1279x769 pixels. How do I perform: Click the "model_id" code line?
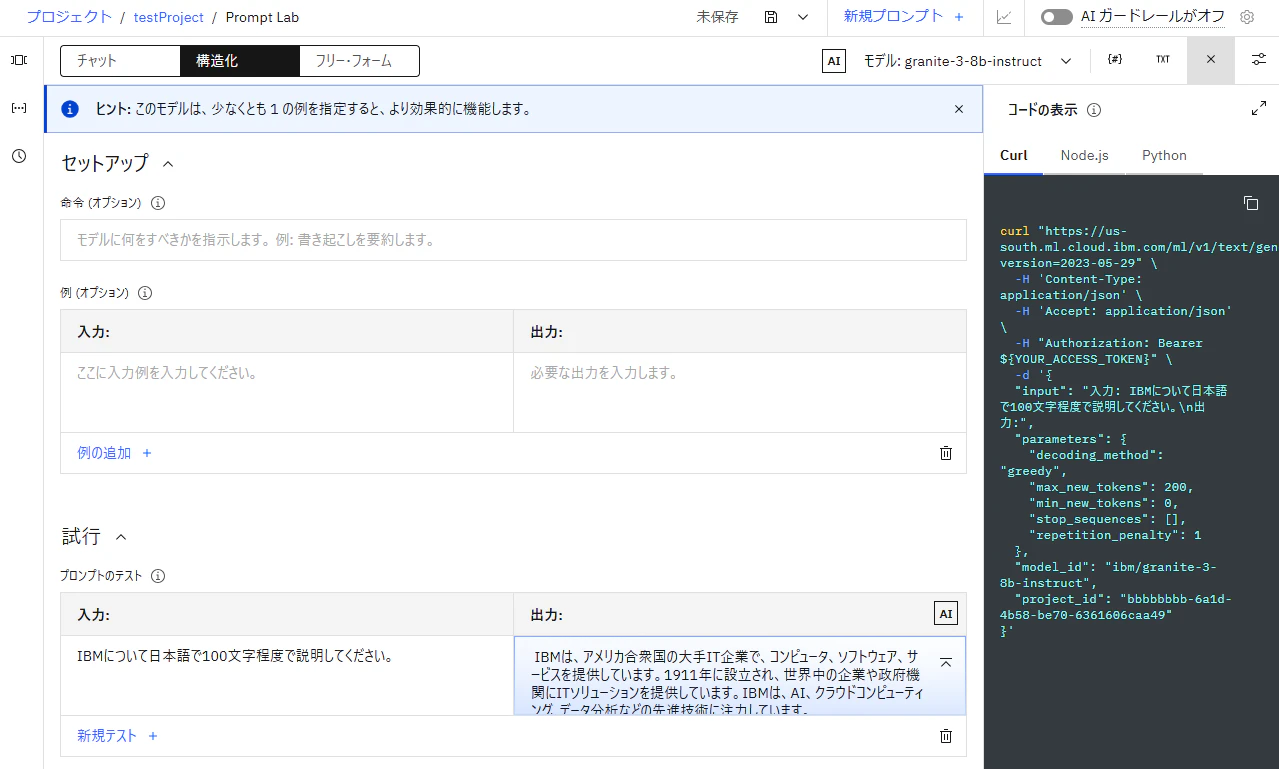[1108, 575]
